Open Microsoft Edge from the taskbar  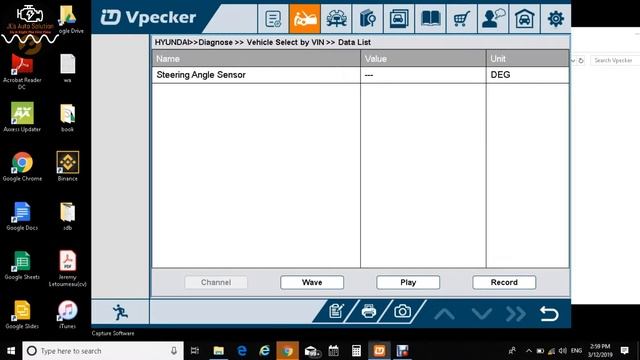[x=242, y=351]
